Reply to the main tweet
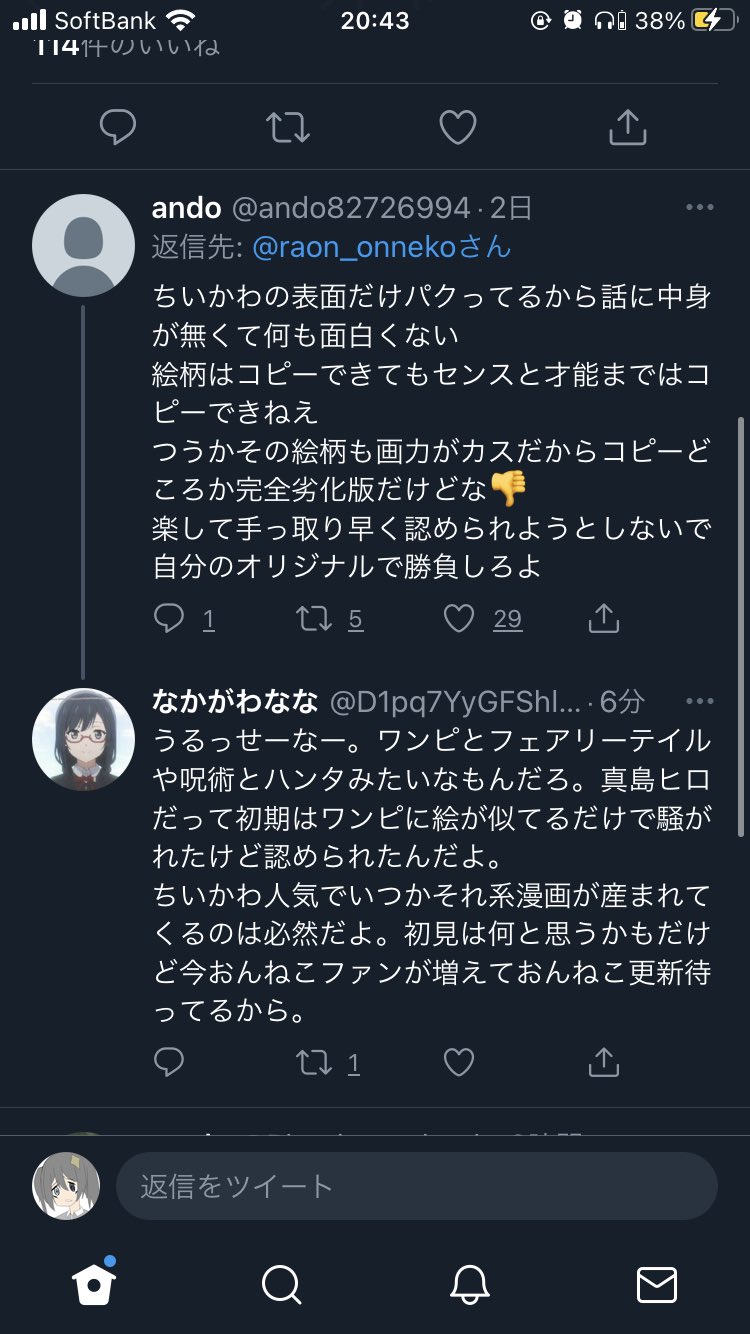The width and height of the screenshot is (750, 1334). pos(118,127)
